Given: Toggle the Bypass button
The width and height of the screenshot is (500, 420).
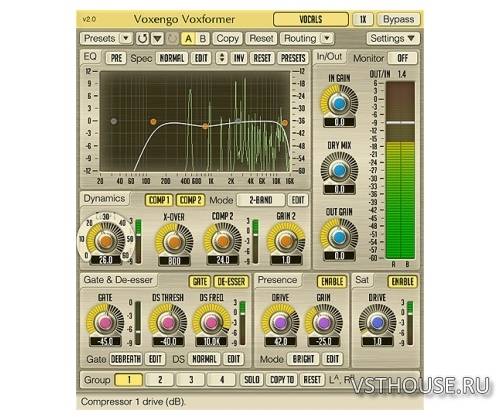Looking at the screenshot, I should click(x=399, y=19).
